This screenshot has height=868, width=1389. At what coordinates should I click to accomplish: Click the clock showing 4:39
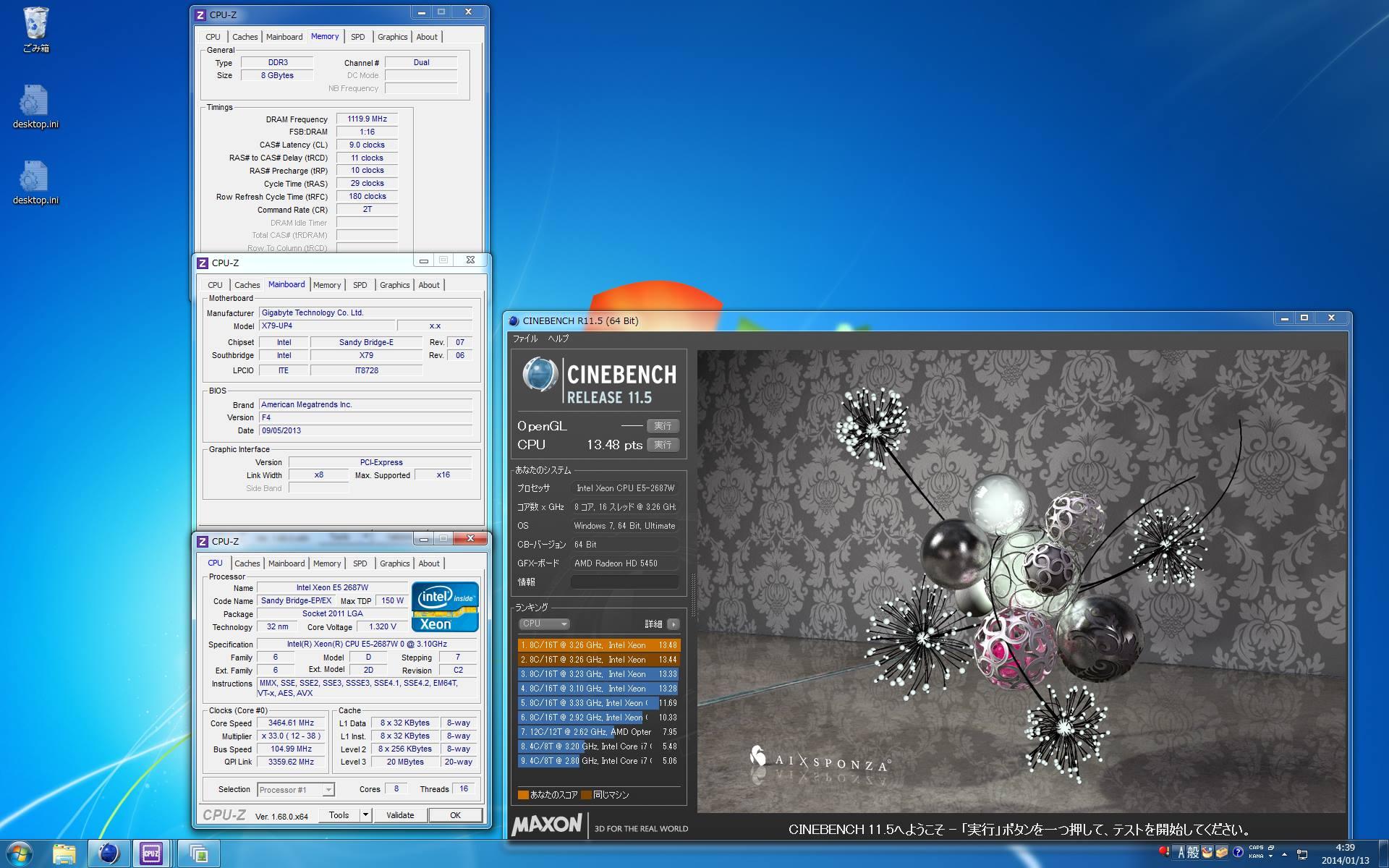(x=1345, y=848)
